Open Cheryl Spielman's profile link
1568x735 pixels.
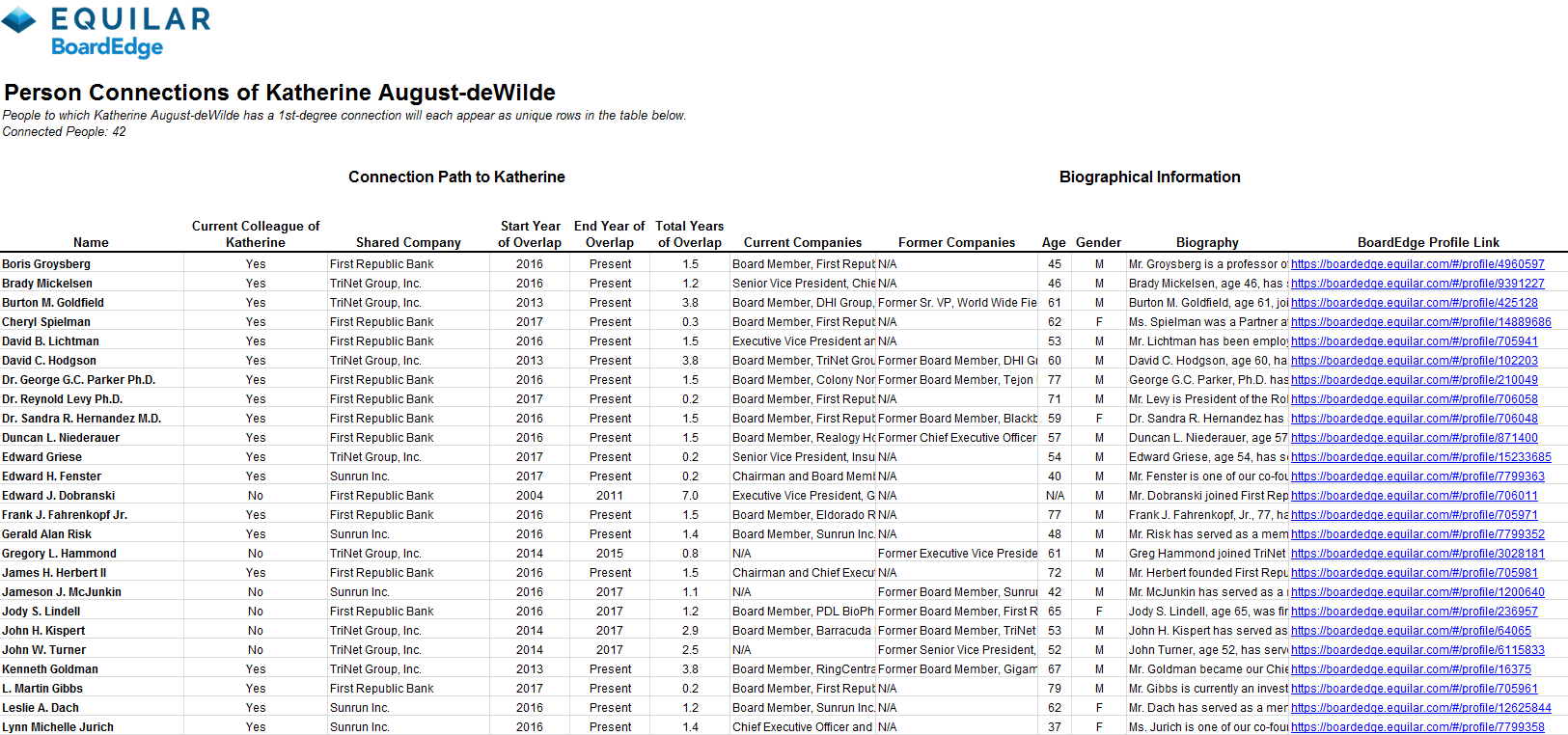[1421, 322]
